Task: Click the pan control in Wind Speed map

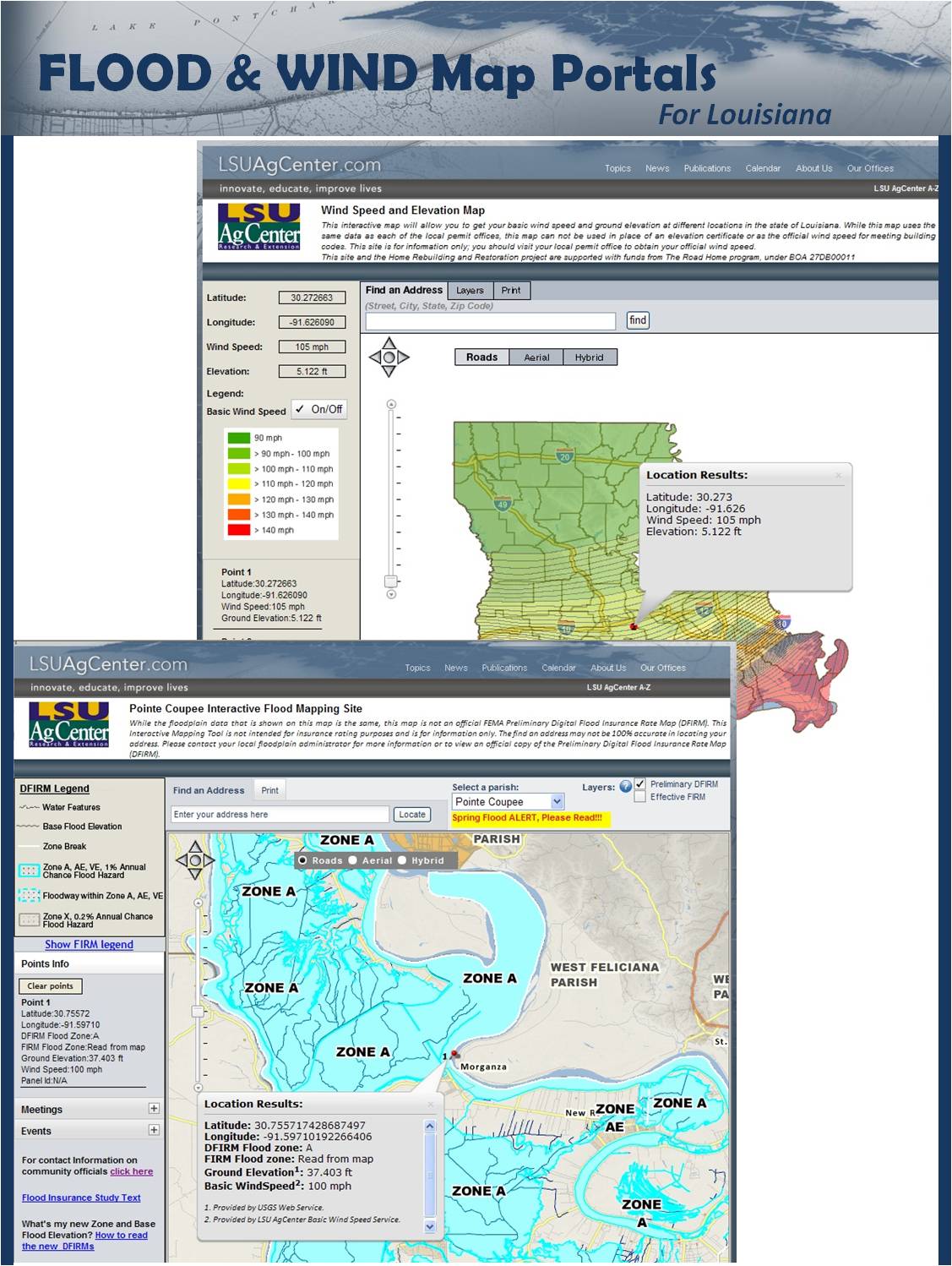Action: click(389, 357)
